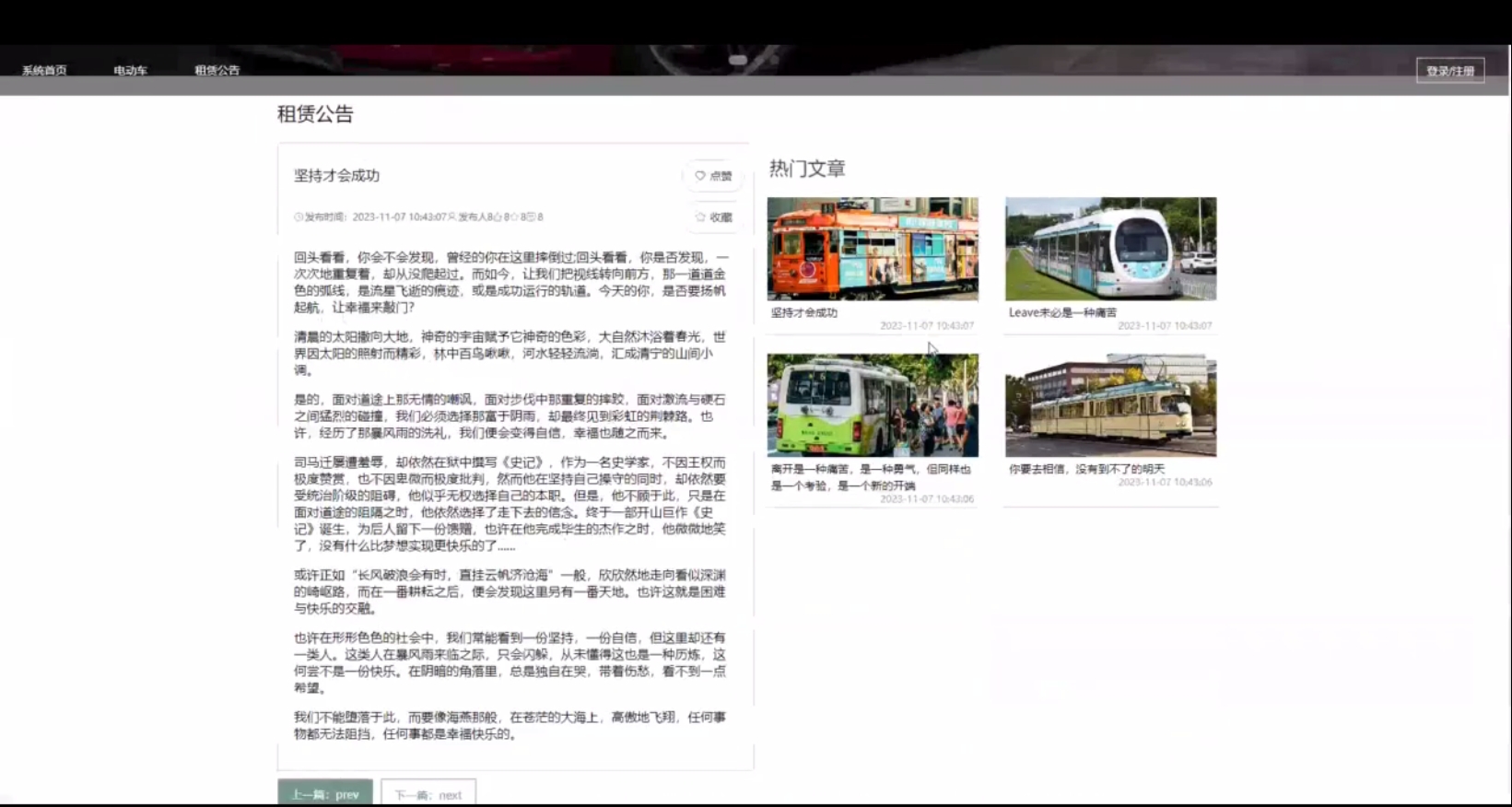Click the thumbs-up count icon in article meta
Screen dimensions: 1512x807
click(498, 217)
